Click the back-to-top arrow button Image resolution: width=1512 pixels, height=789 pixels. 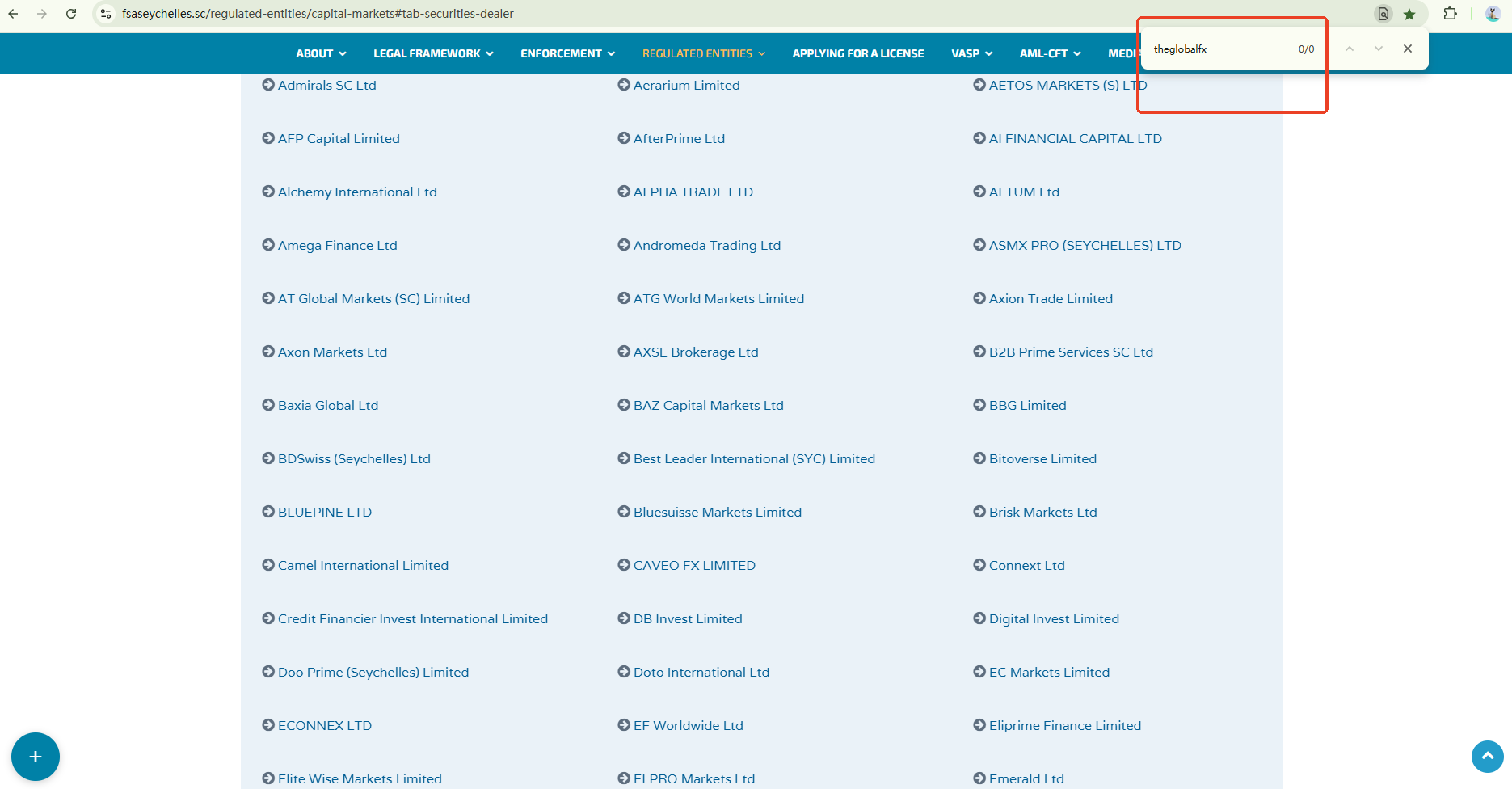[1488, 757]
